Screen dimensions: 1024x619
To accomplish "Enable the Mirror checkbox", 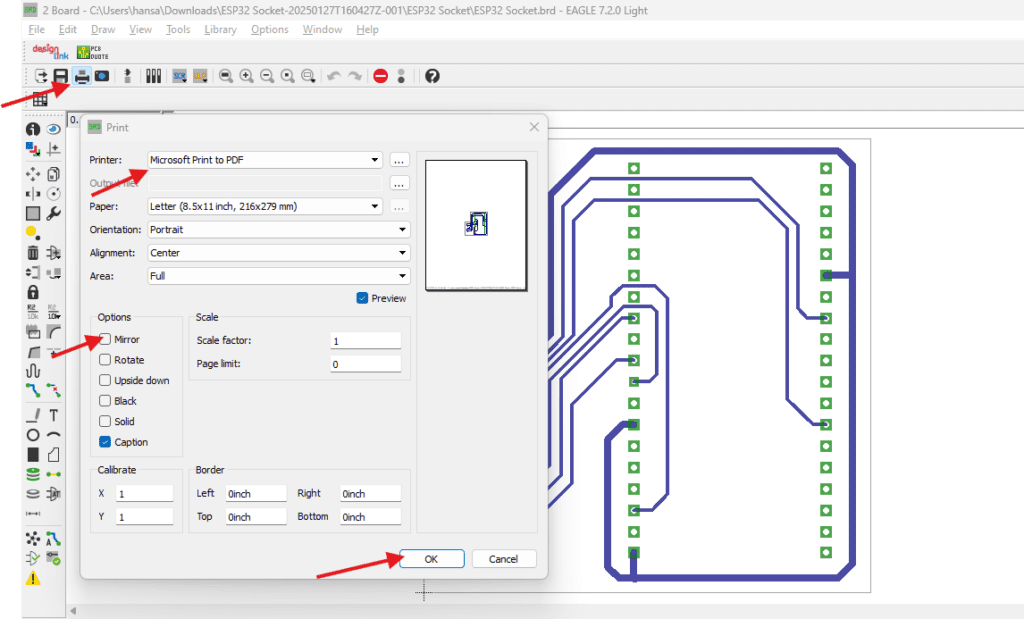I will pyautogui.click(x=105, y=340).
